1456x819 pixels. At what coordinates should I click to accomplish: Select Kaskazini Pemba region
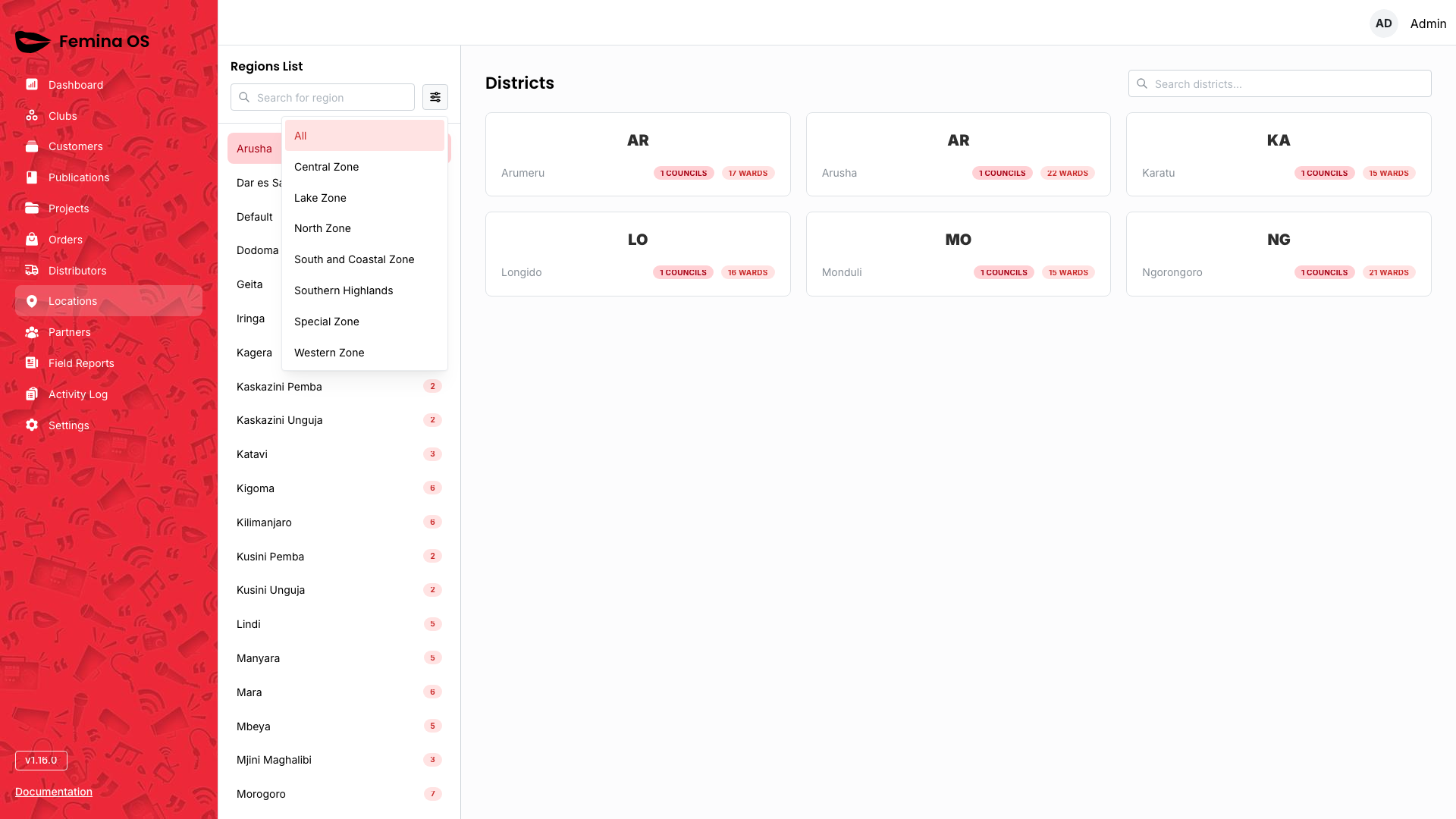pos(339,387)
